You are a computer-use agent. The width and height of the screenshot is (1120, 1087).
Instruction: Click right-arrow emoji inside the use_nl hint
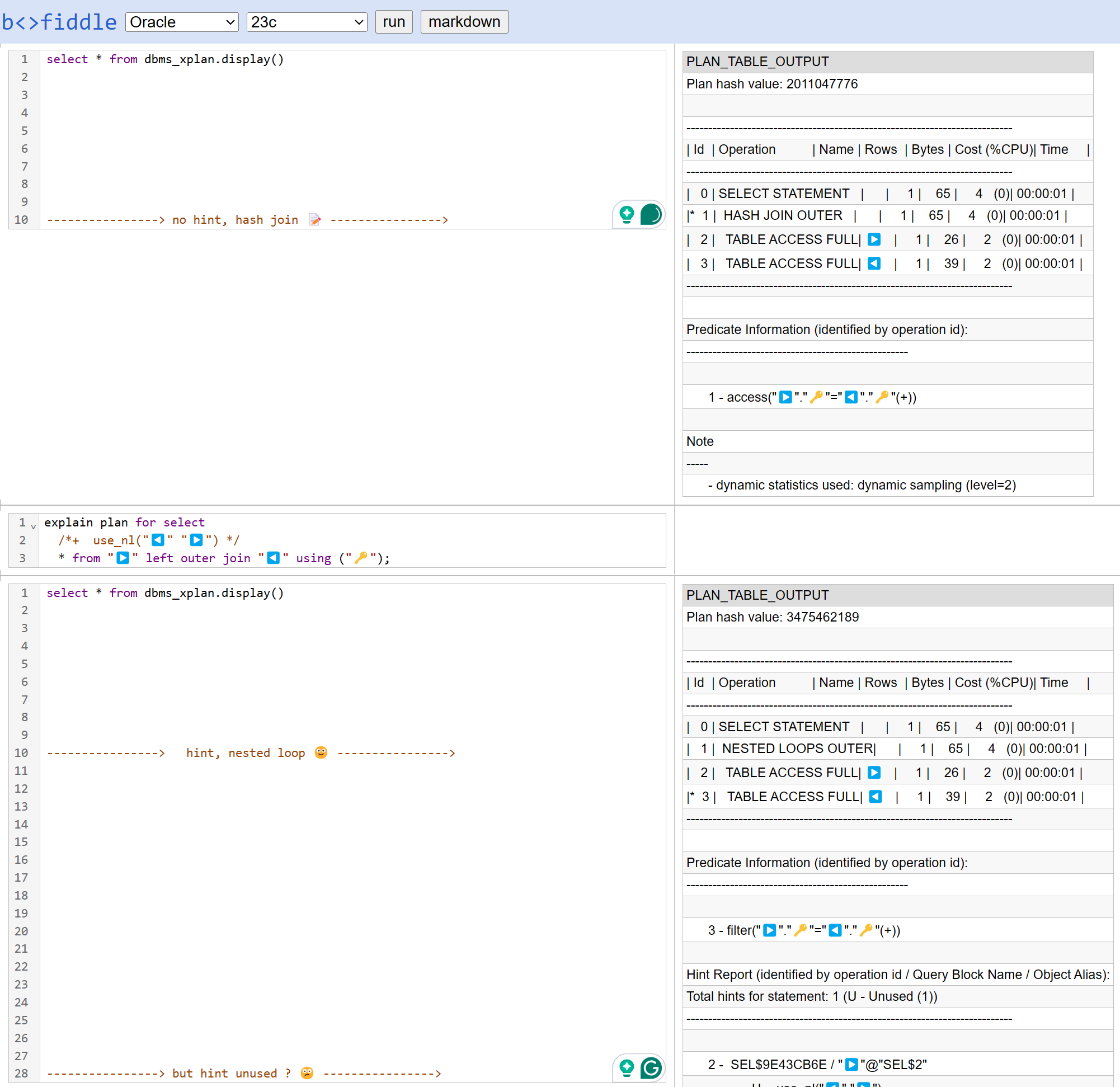click(196, 539)
